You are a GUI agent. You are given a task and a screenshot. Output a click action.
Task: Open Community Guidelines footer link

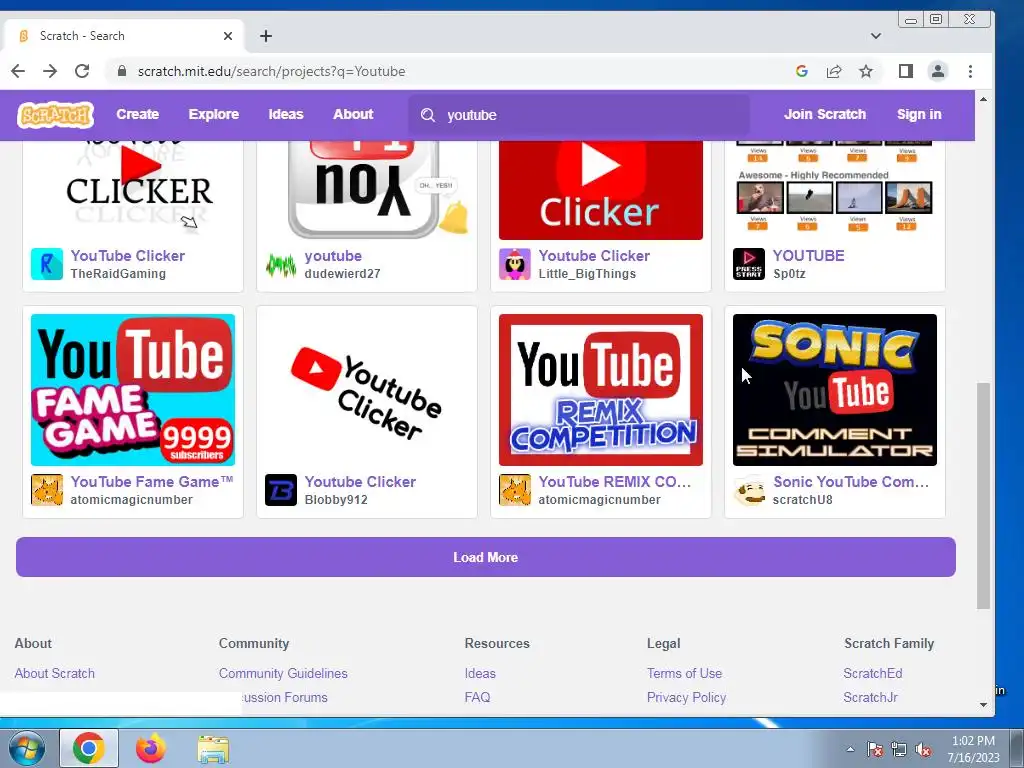click(x=283, y=673)
